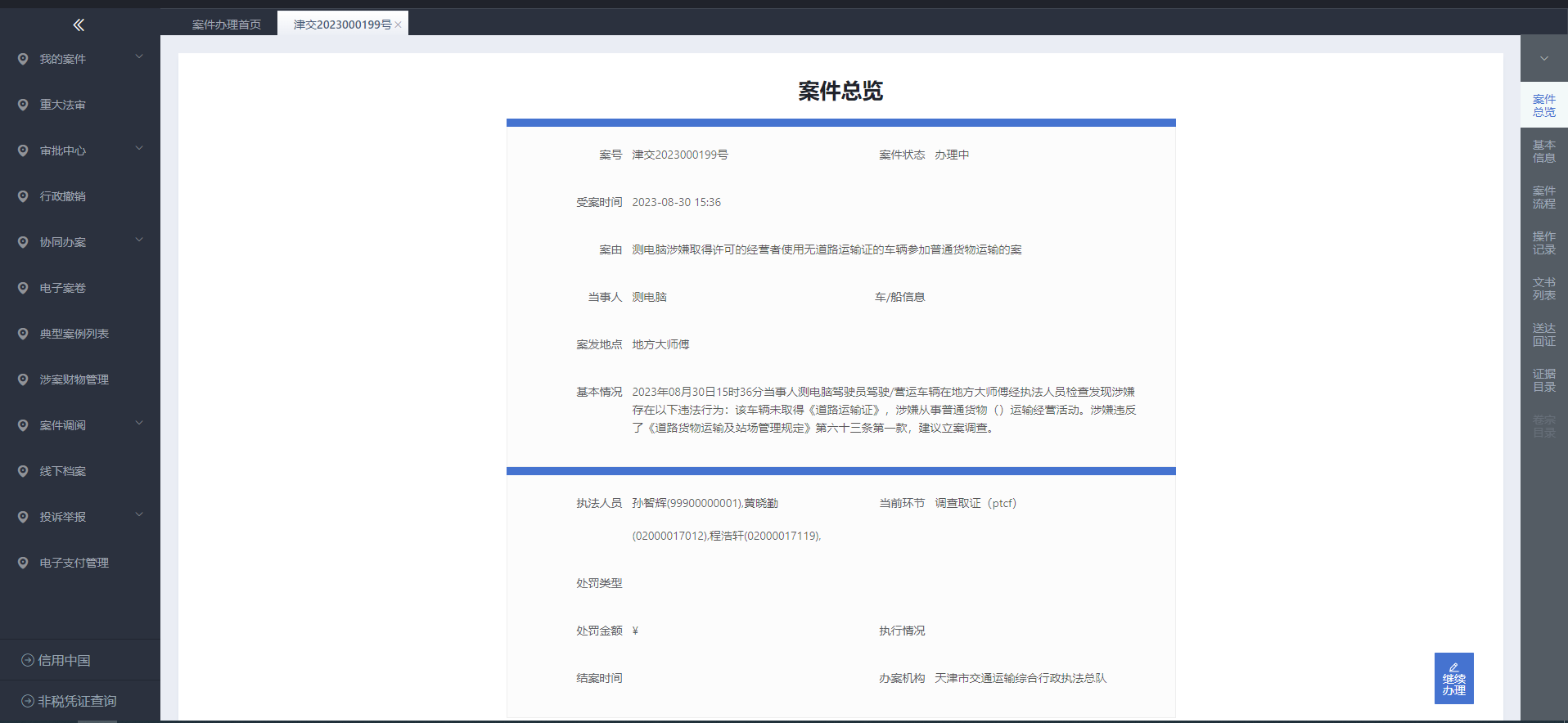Click the pin icon beside 电子支付管理

(23, 563)
